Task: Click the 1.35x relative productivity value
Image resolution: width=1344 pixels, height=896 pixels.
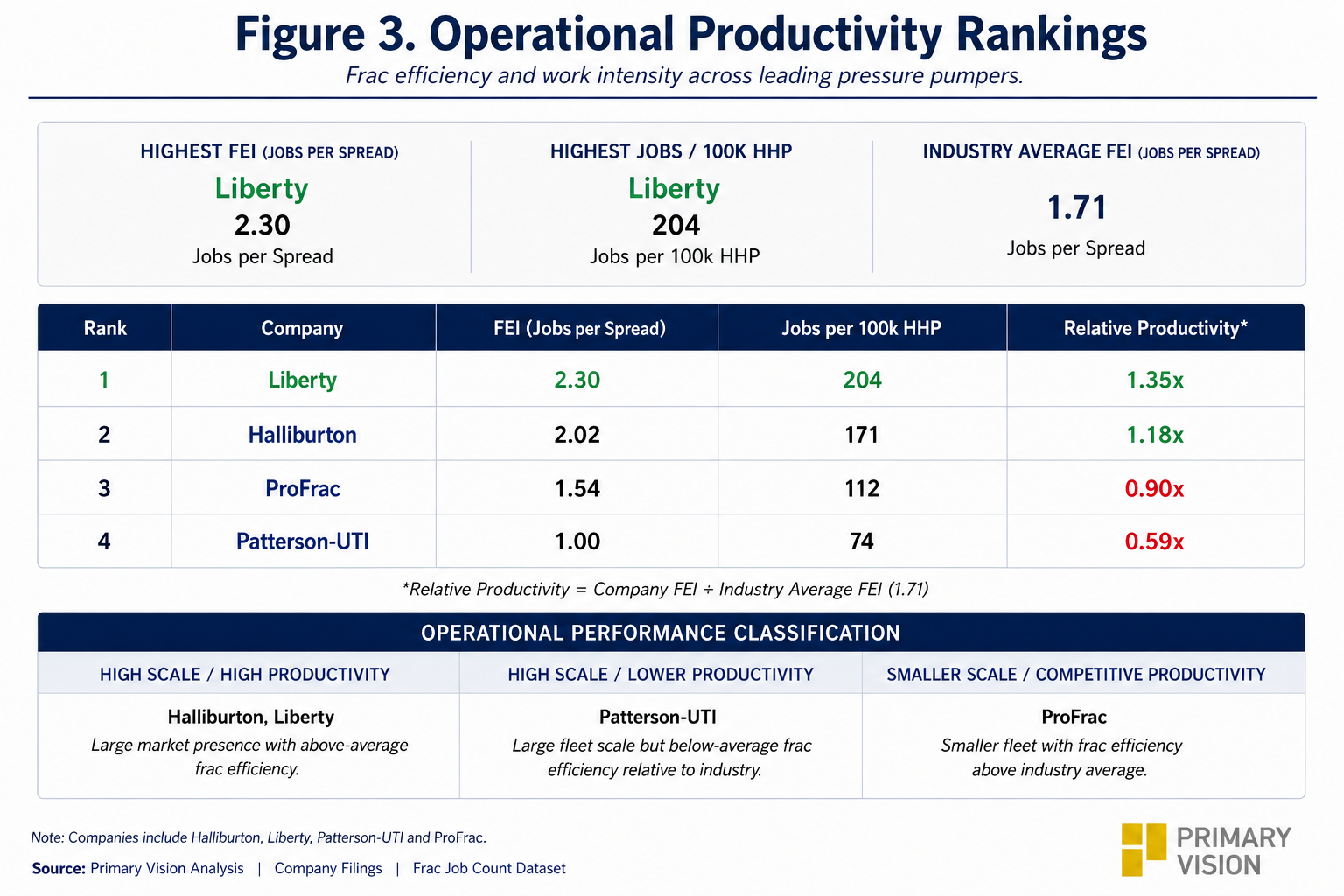Action: coord(1155,380)
